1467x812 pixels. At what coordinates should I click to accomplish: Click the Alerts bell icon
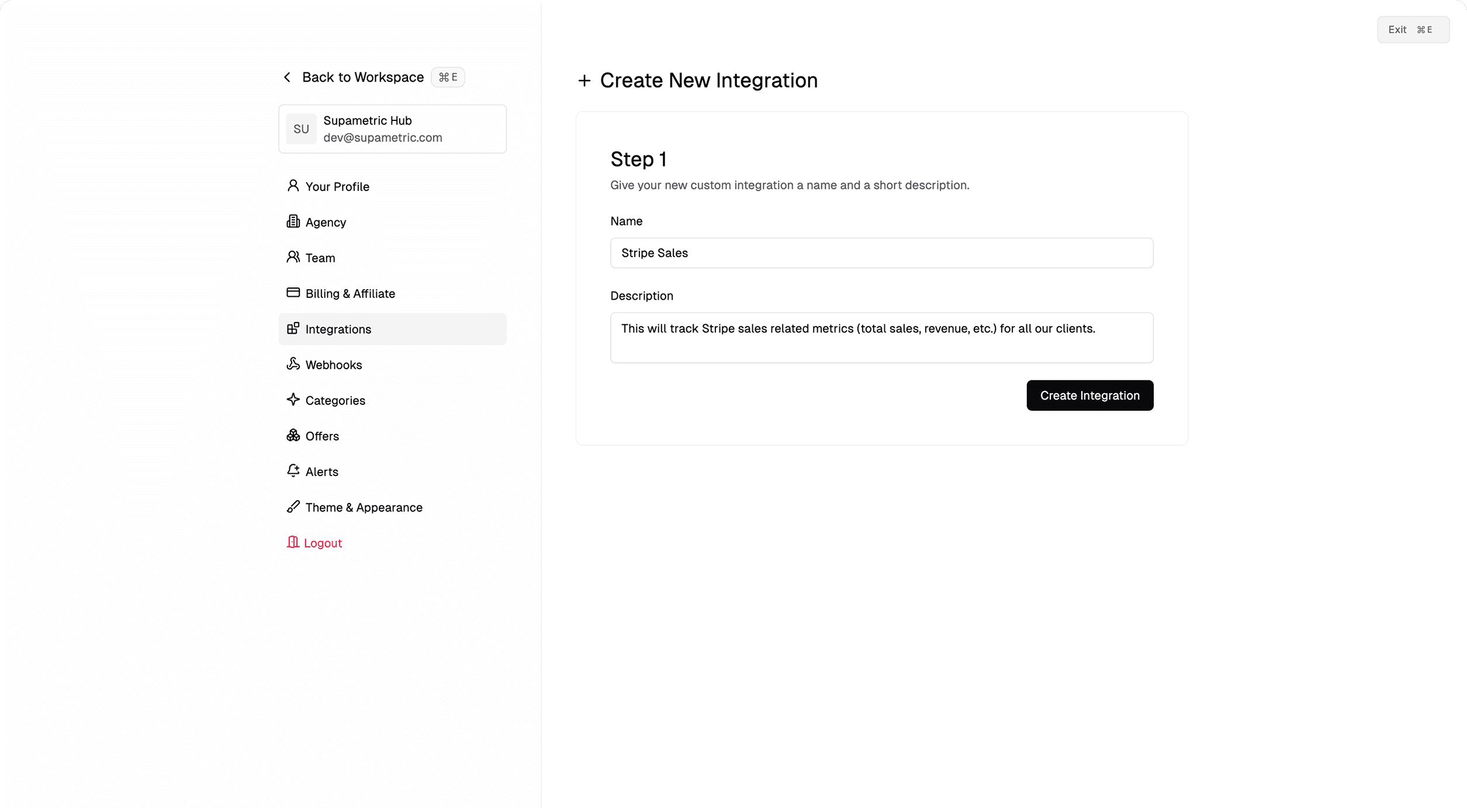click(x=293, y=471)
